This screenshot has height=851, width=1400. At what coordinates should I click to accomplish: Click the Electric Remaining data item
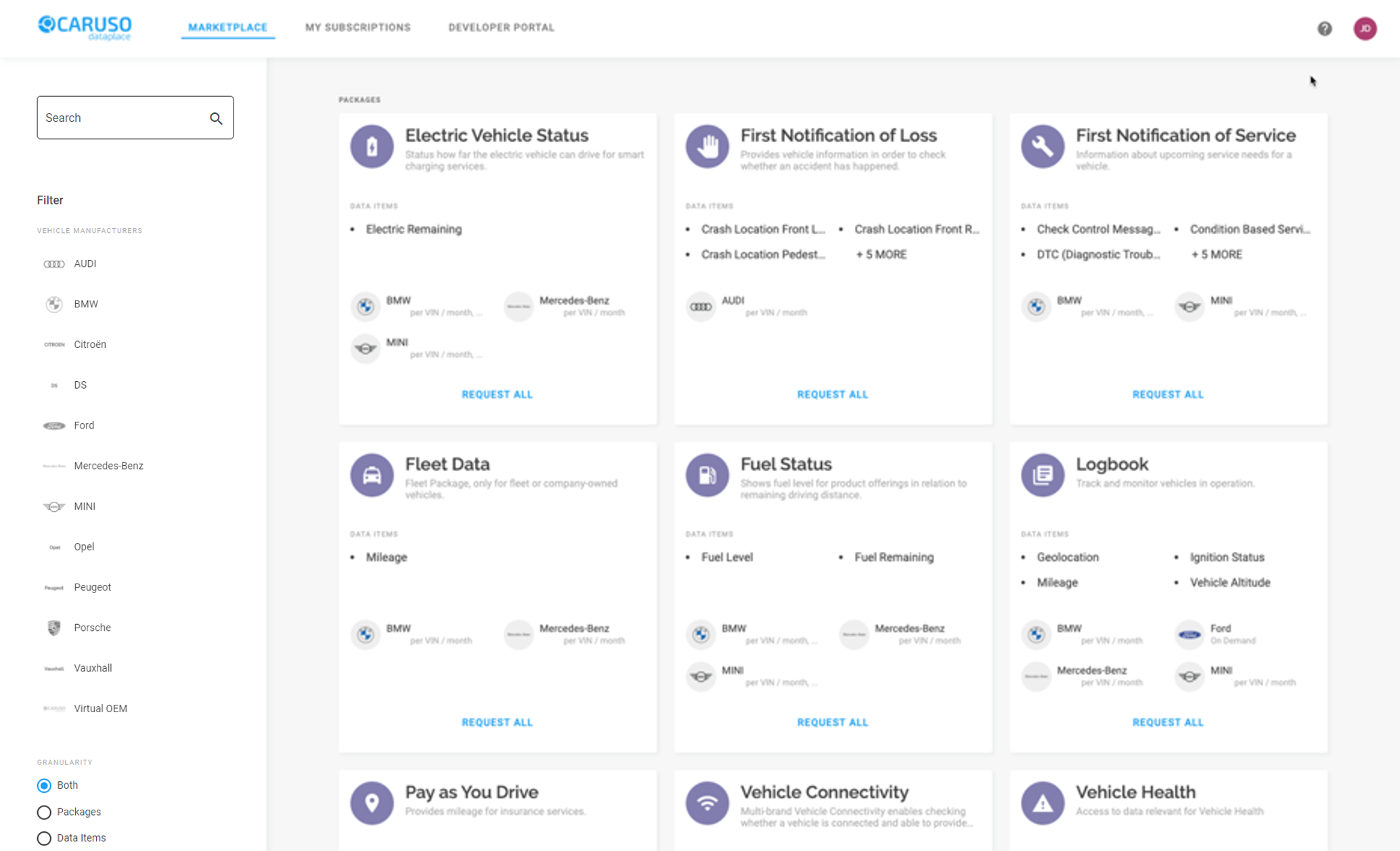click(414, 230)
